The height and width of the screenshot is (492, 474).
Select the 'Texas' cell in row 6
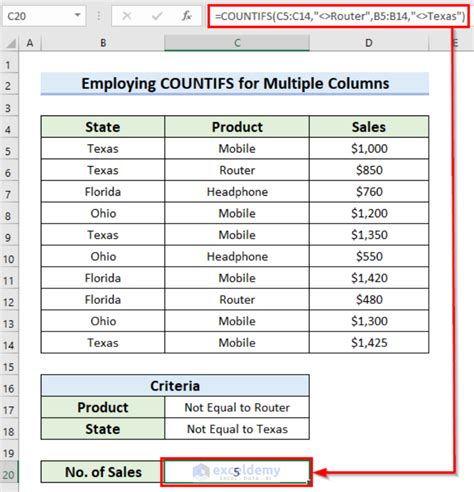103,170
